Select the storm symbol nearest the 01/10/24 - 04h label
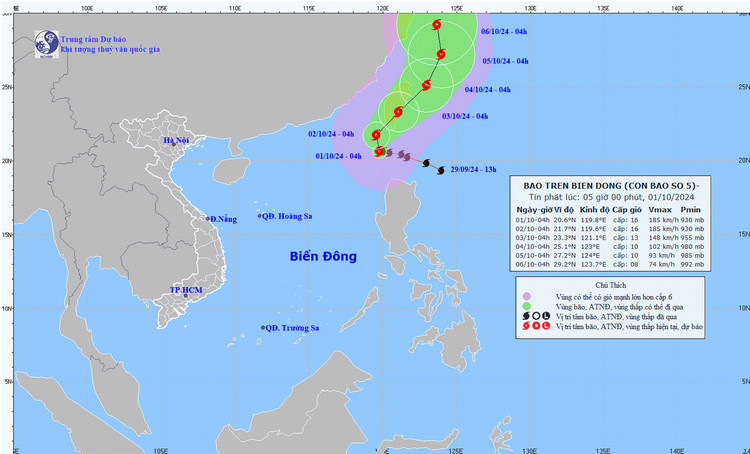750x454 pixels. click(380, 151)
